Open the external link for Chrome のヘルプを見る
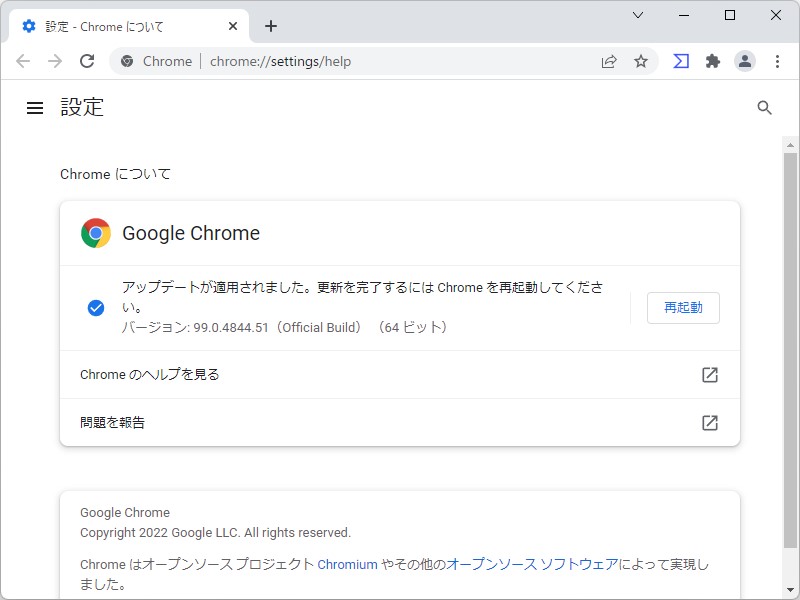The image size is (800, 600). [x=710, y=375]
